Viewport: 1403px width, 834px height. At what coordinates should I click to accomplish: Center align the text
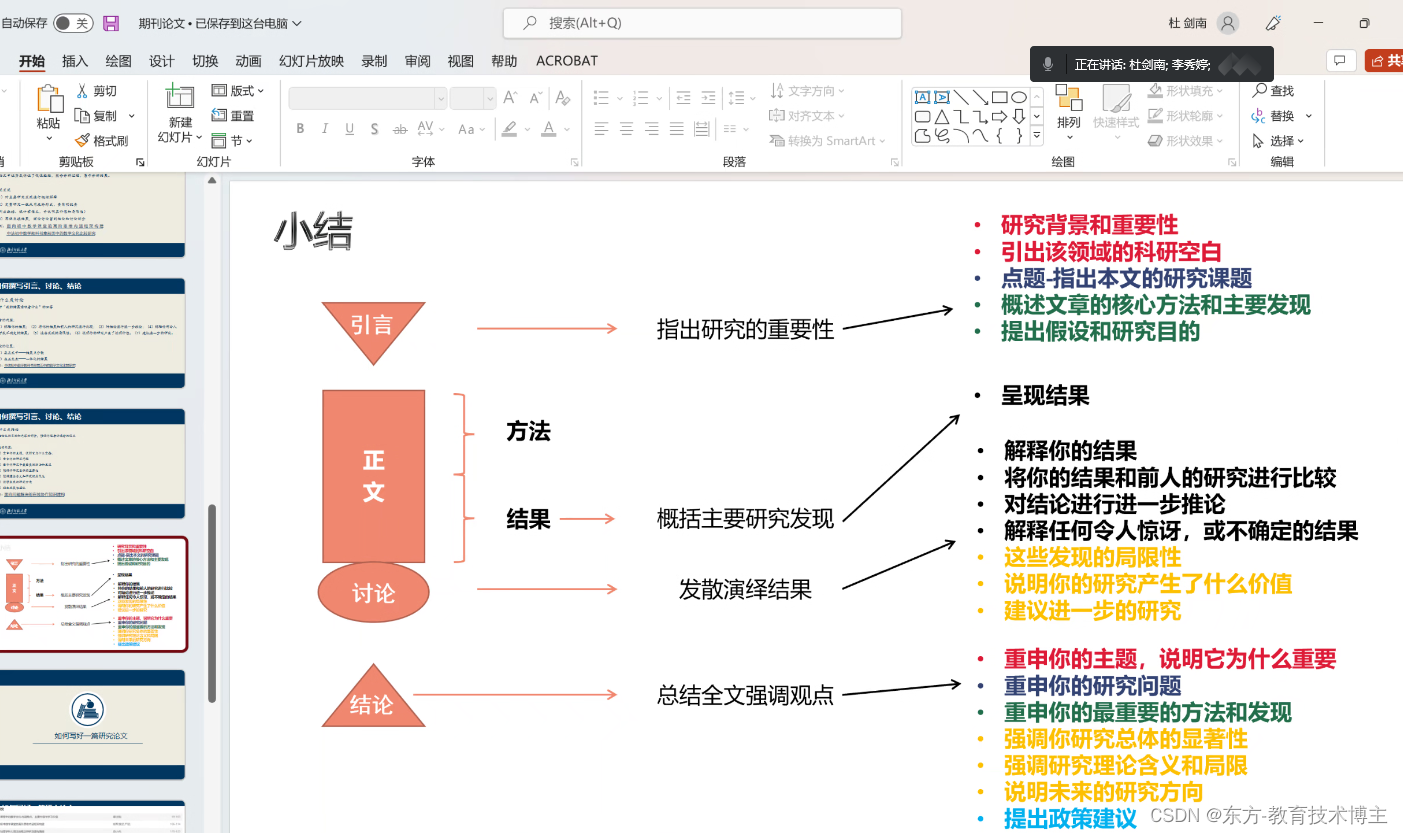626,129
